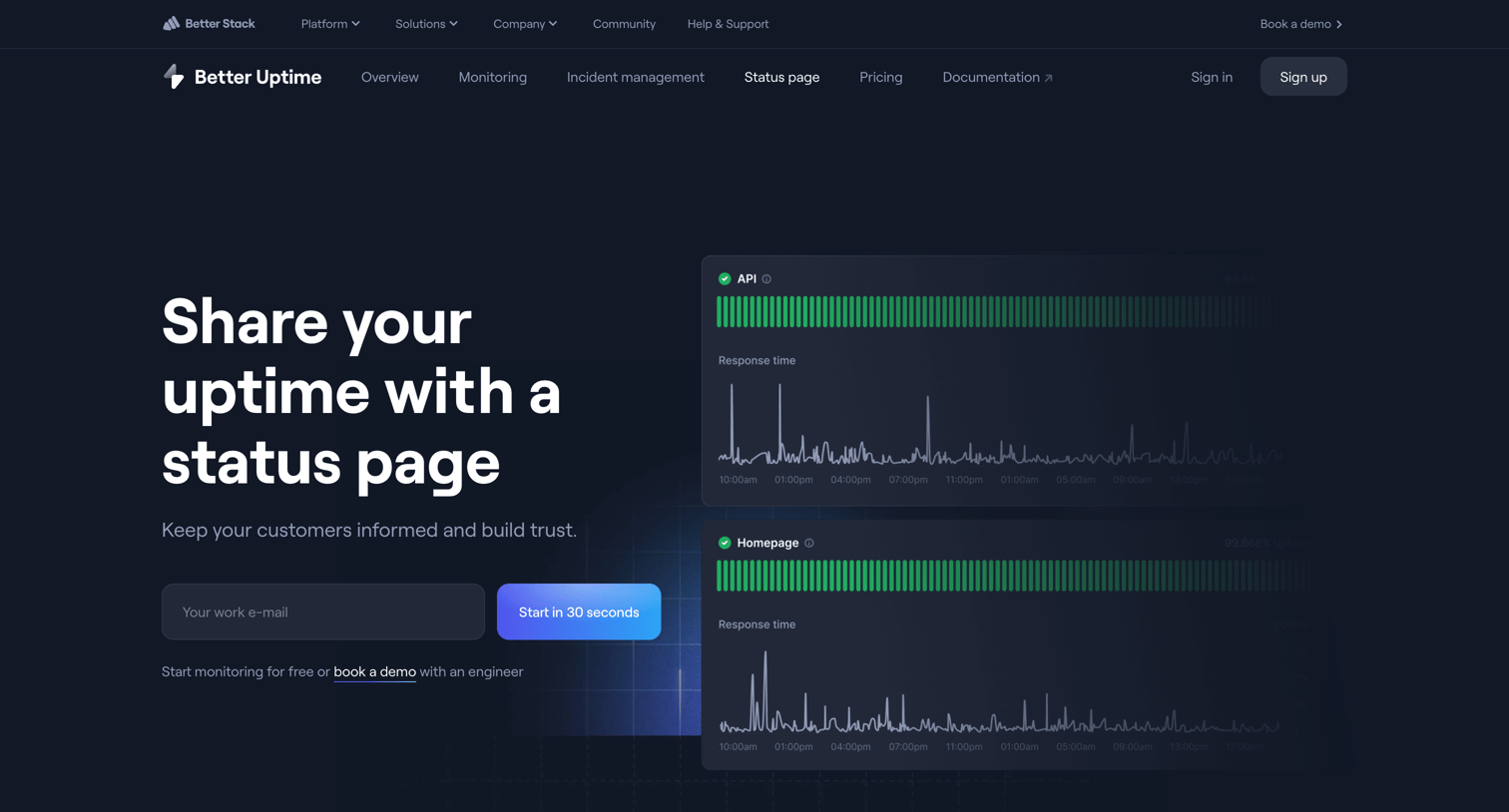1509x812 pixels.
Task: Click the Sign up button
Action: [x=1302, y=77]
